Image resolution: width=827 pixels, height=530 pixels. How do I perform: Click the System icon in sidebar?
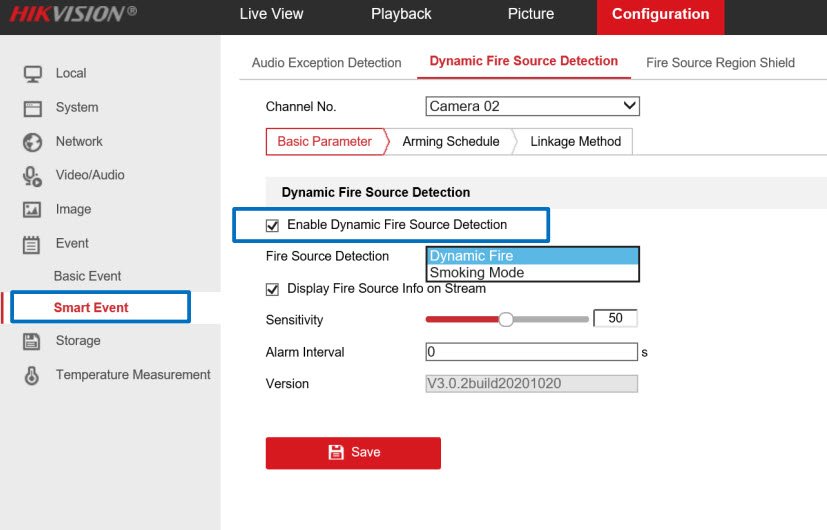point(33,108)
